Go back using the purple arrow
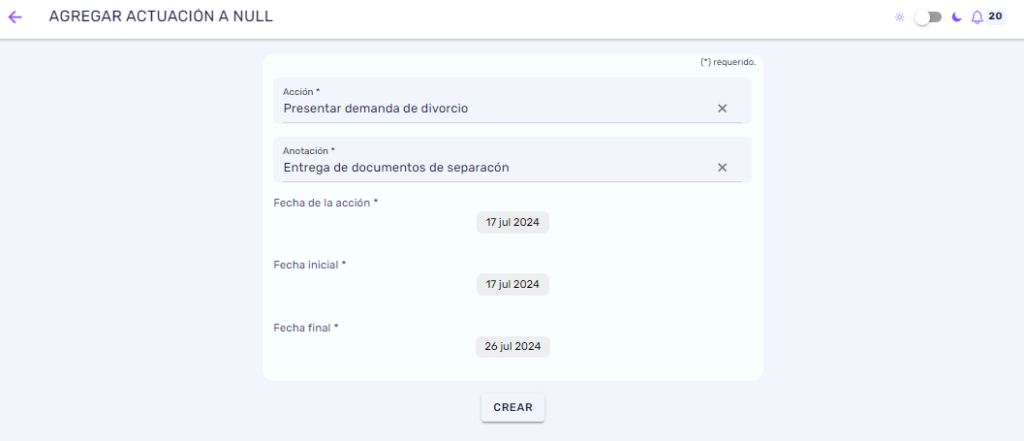The height and width of the screenshot is (441, 1024). click(14, 17)
